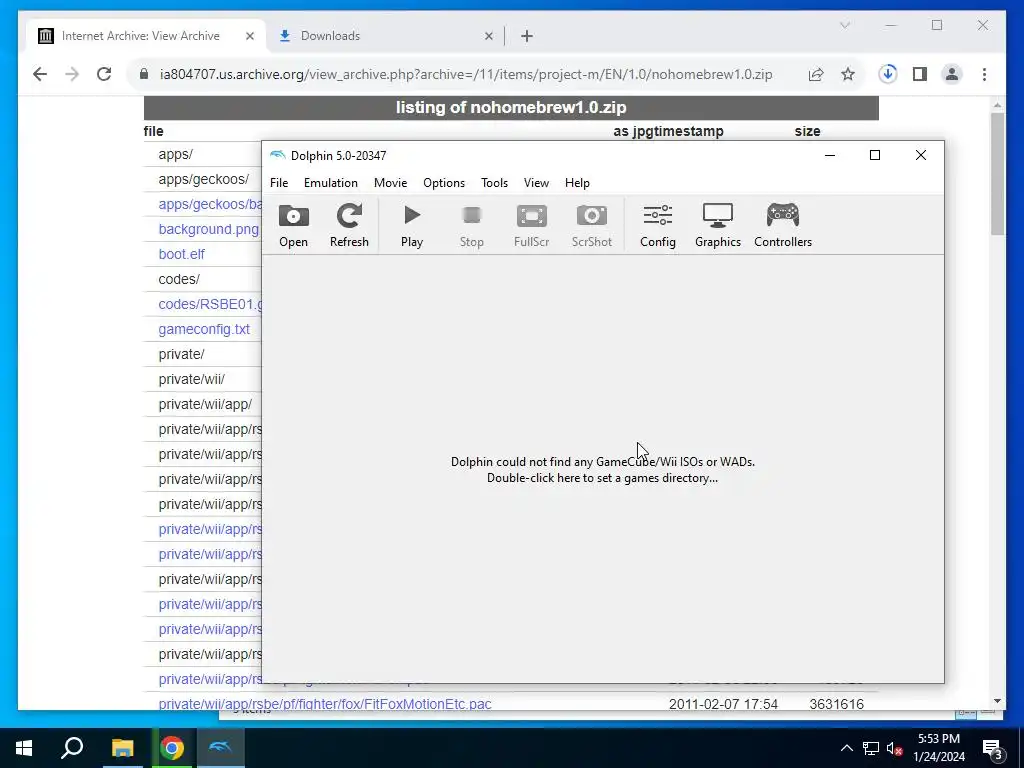Viewport: 1024px width, 768px height.
Task: Open the notification center icon
Action: point(992,749)
